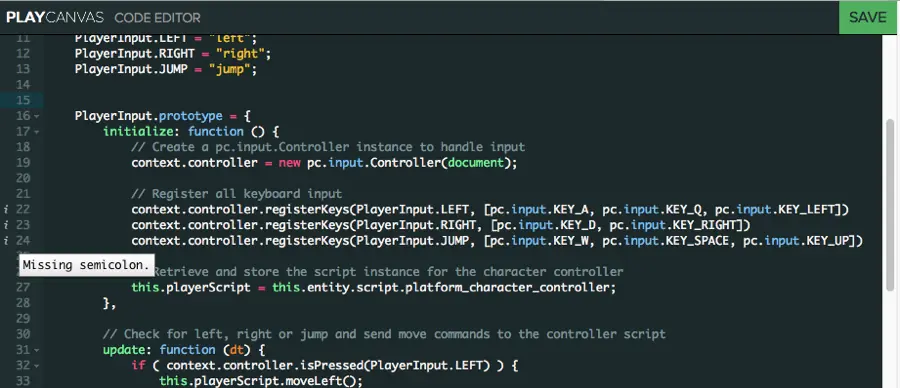Click the 'Missing semicolon.' tooltip
This screenshot has height=388, width=900.
pos(87,265)
